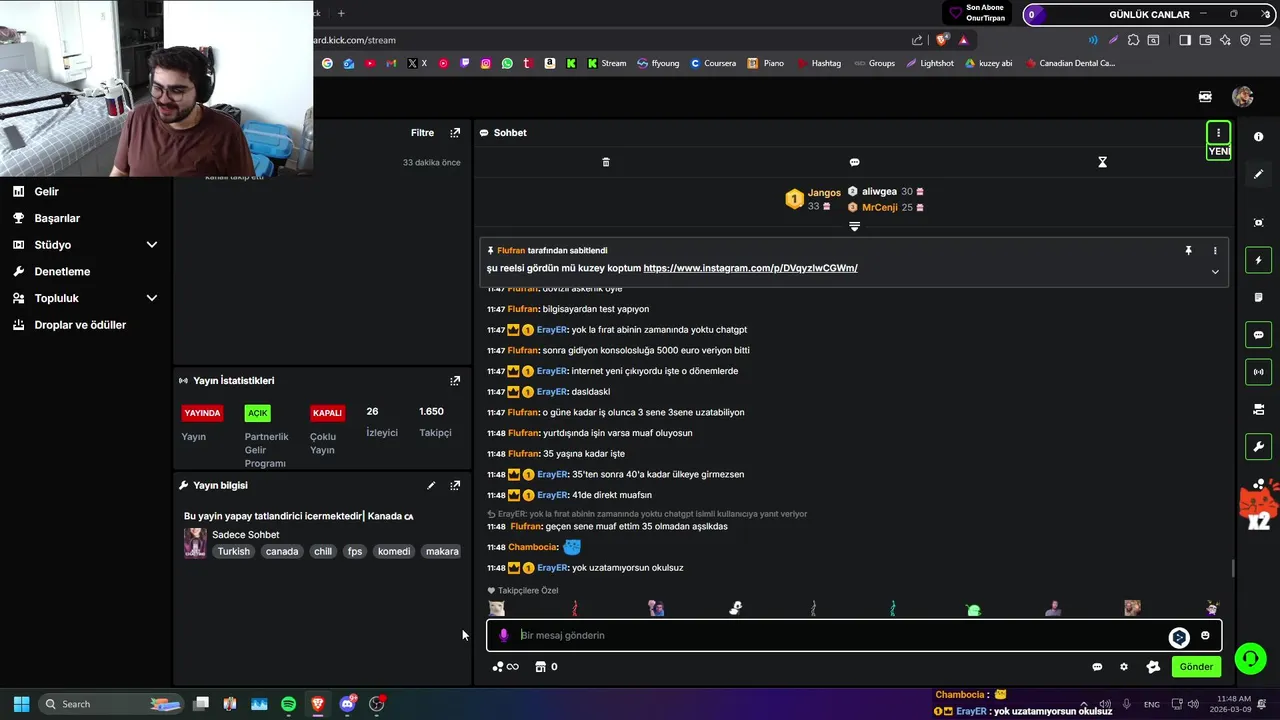Click the wrench icon in right sidebar
Image resolution: width=1280 pixels, height=720 pixels.
point(1259,447)
